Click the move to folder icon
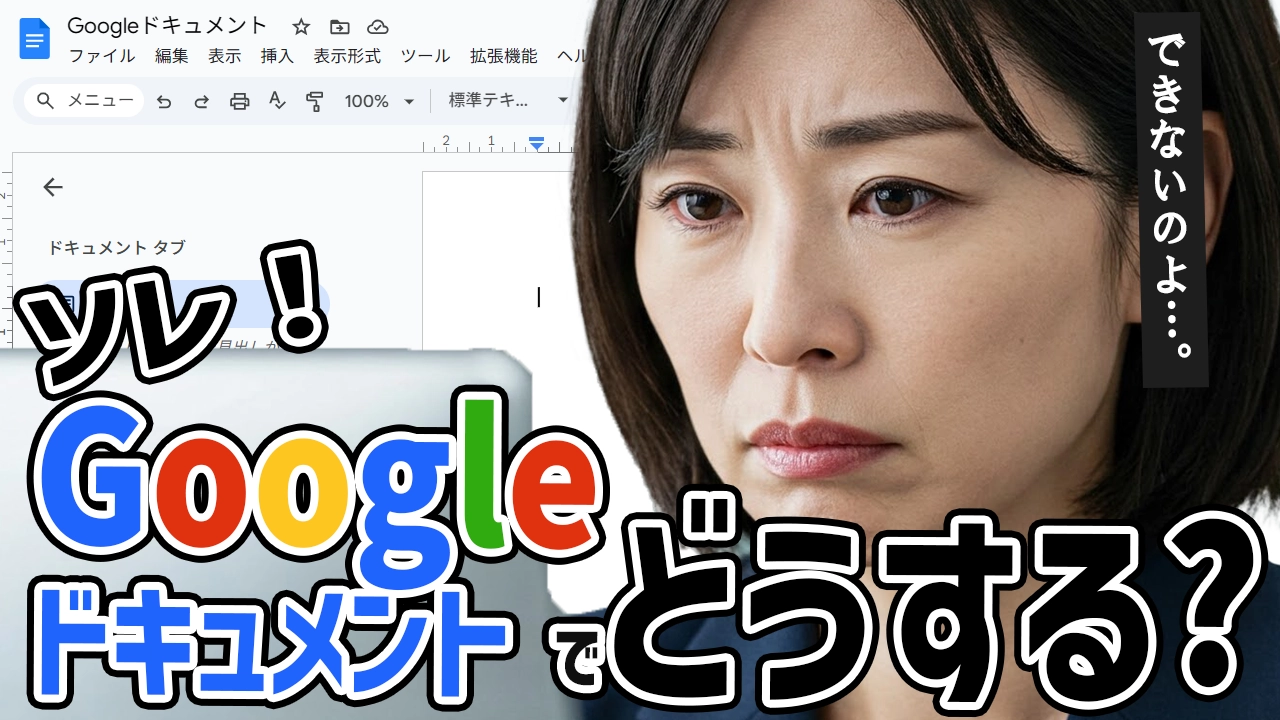Image resolution: width=1280 pixels, height=720 pixels. [340, 27]
